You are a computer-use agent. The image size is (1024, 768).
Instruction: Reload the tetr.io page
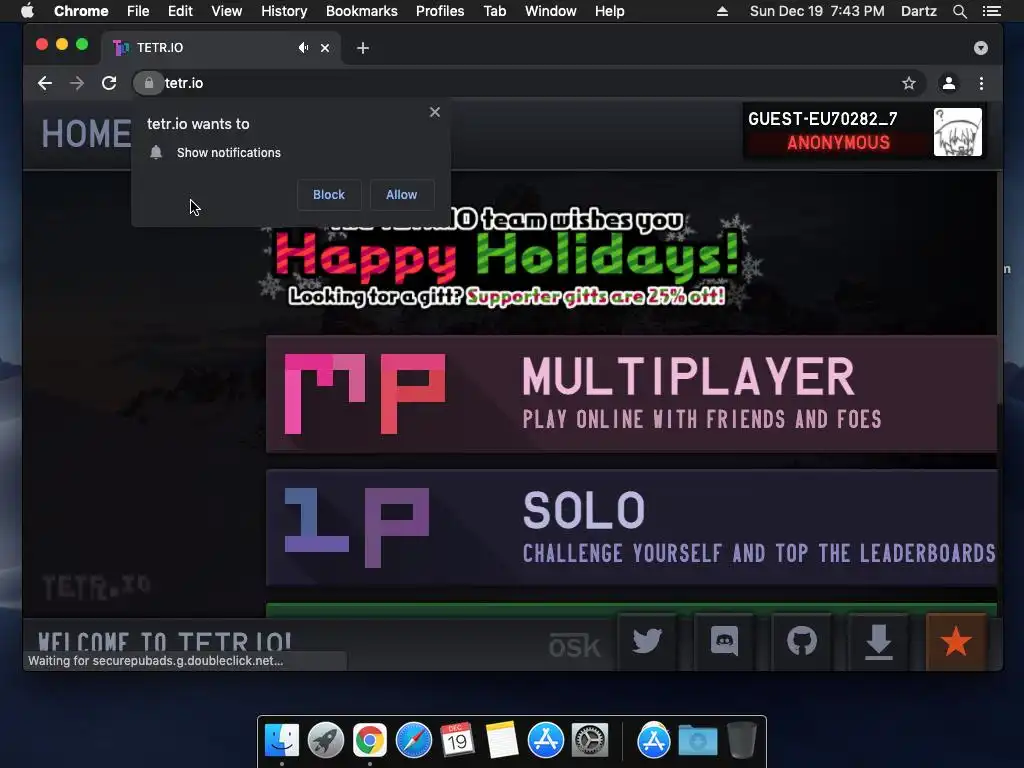[109, 83]
